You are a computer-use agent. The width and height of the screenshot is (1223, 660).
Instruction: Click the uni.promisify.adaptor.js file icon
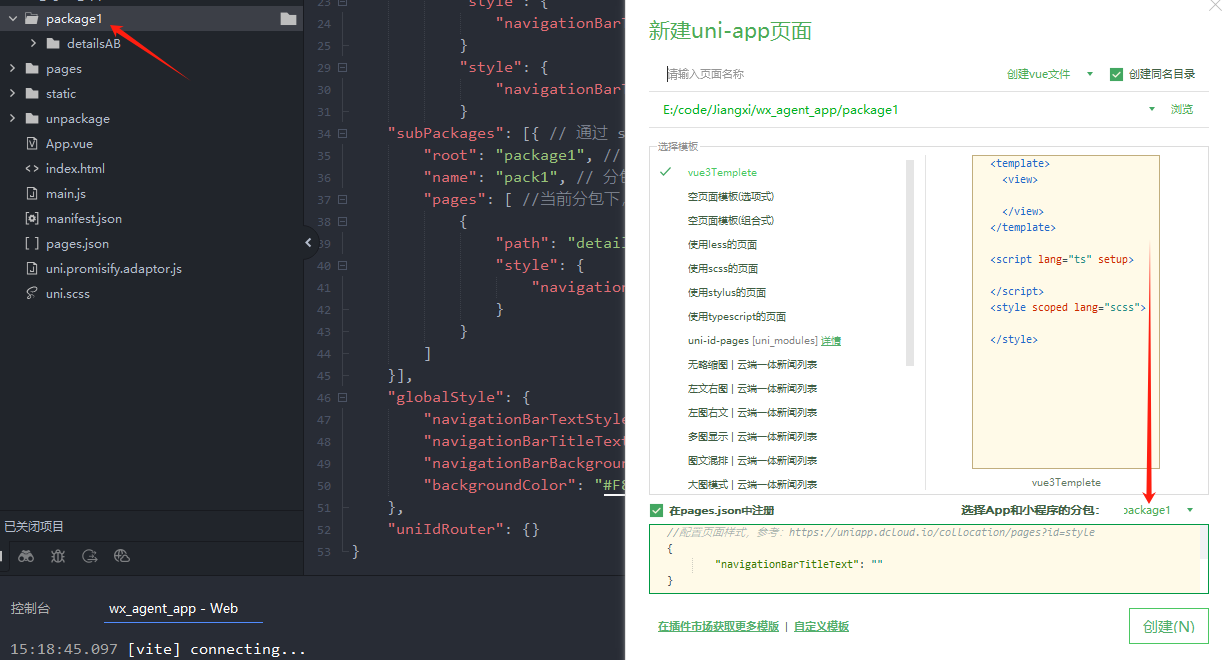31,269
